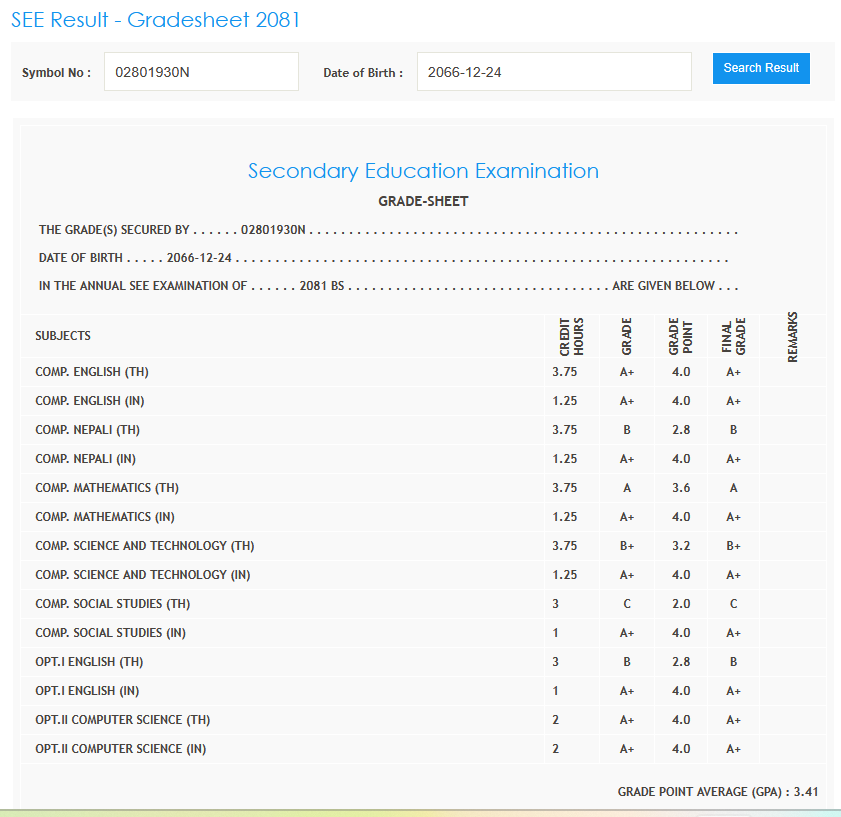841x817 pixels.
Task: Click the GRADE-SHEET subtitle text
Action: 423,201
